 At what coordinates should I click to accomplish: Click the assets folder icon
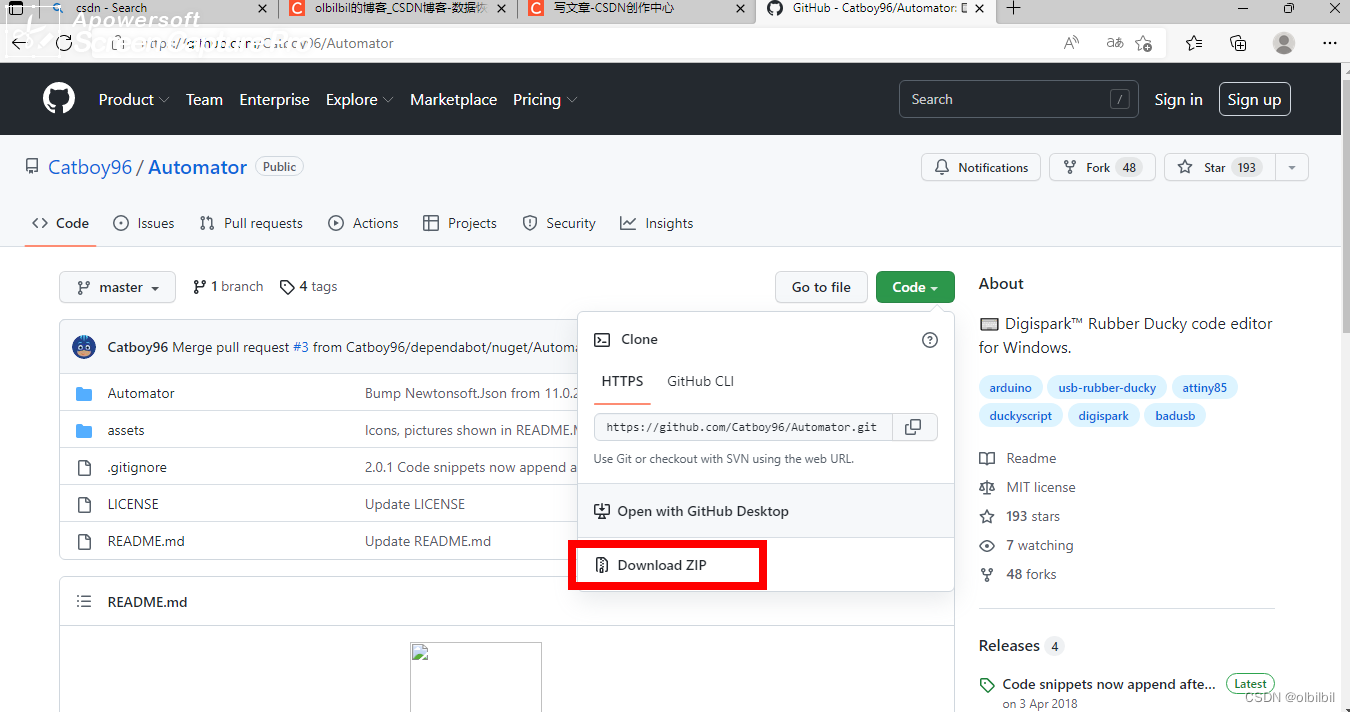[x=85, y=430]
